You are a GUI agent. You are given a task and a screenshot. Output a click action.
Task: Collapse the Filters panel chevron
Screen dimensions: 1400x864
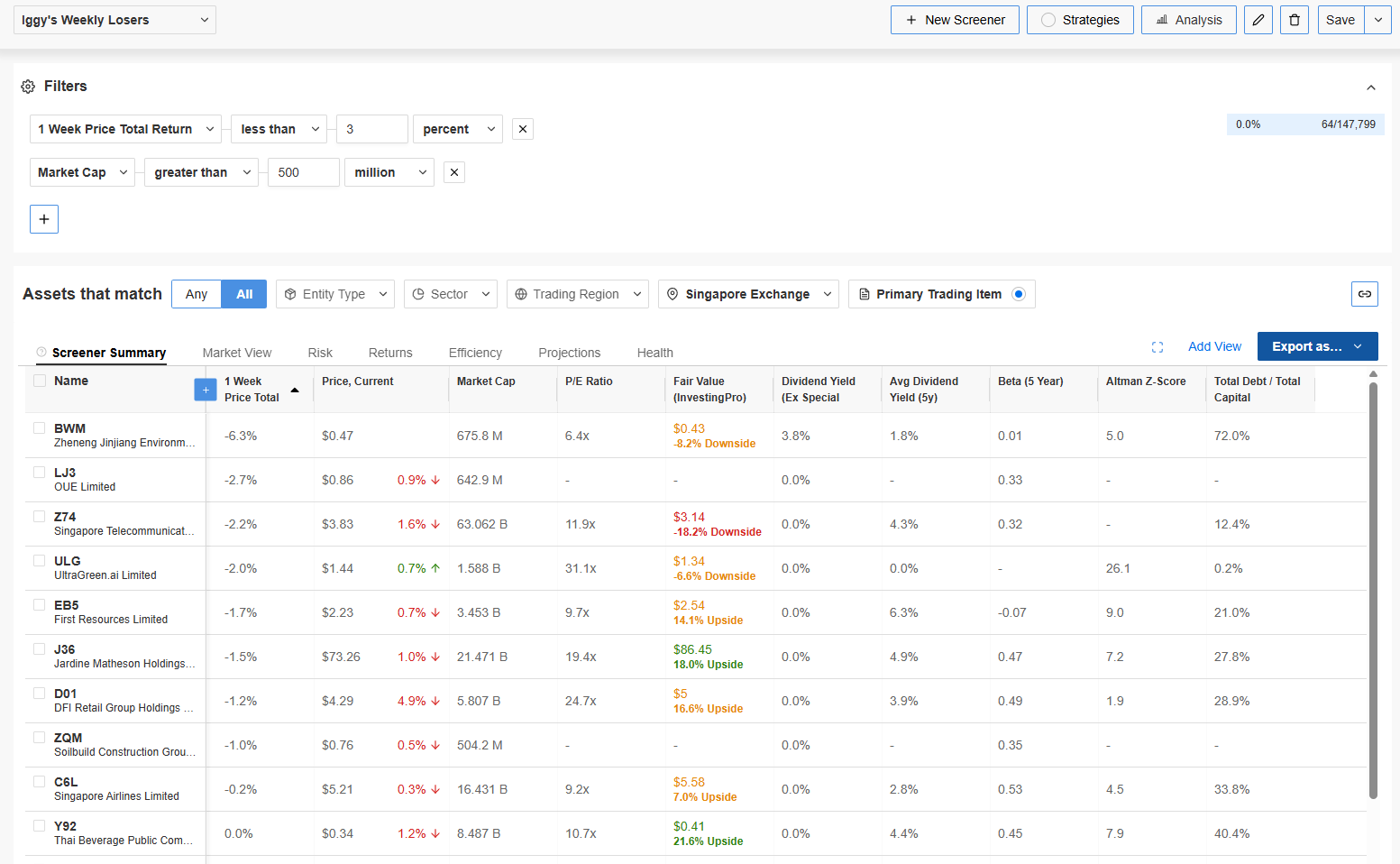click(x=1371, y=87)
